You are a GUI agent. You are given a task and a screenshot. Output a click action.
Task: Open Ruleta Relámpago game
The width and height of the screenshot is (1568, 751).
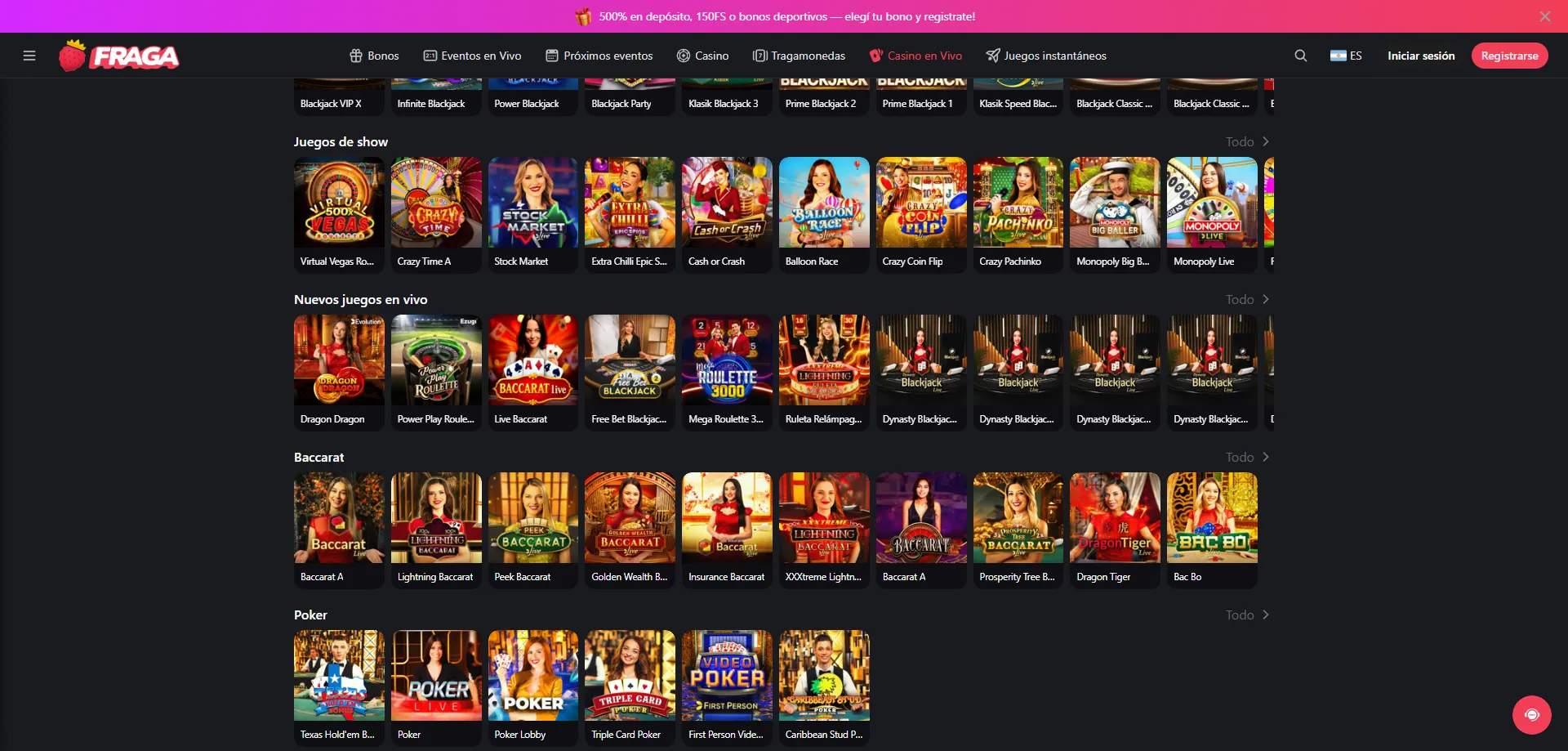click(824, 373)
